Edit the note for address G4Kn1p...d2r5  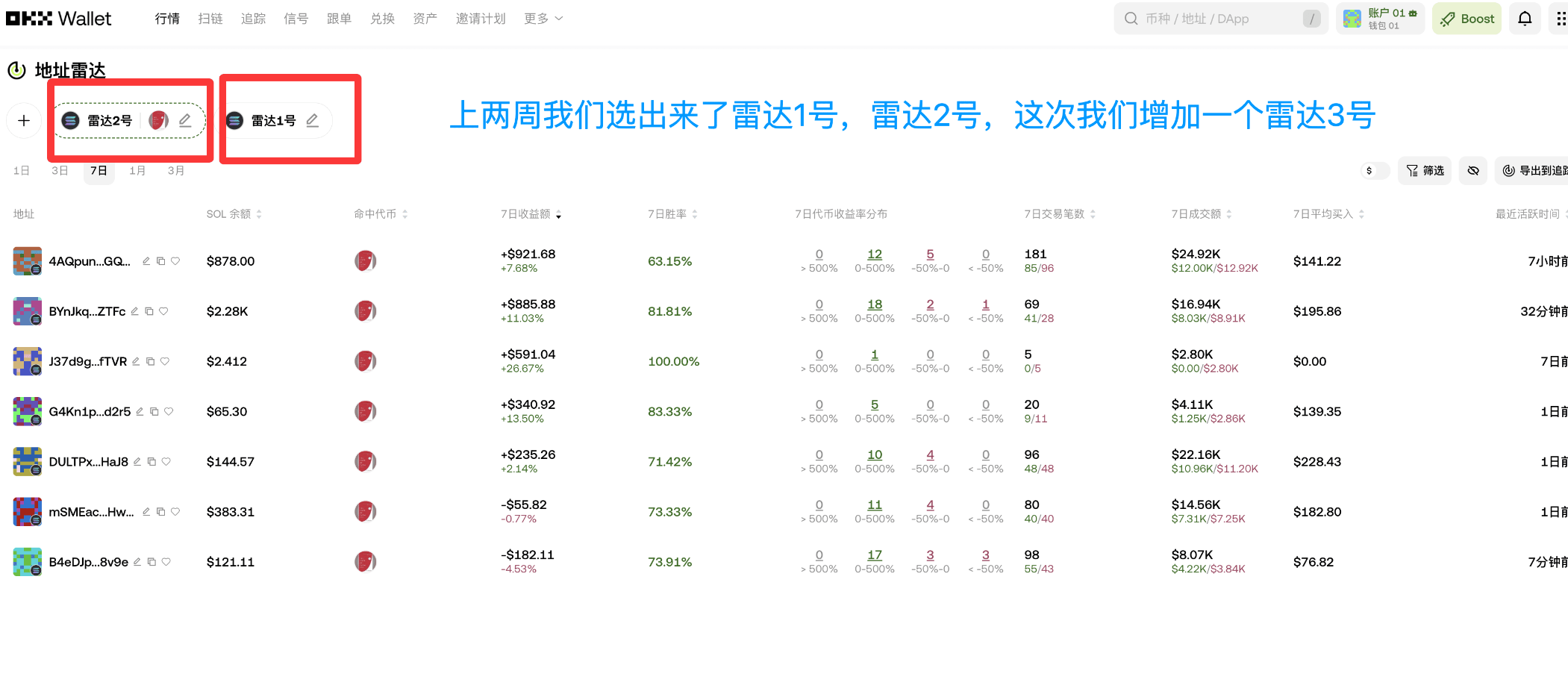(x=140, y=411)
